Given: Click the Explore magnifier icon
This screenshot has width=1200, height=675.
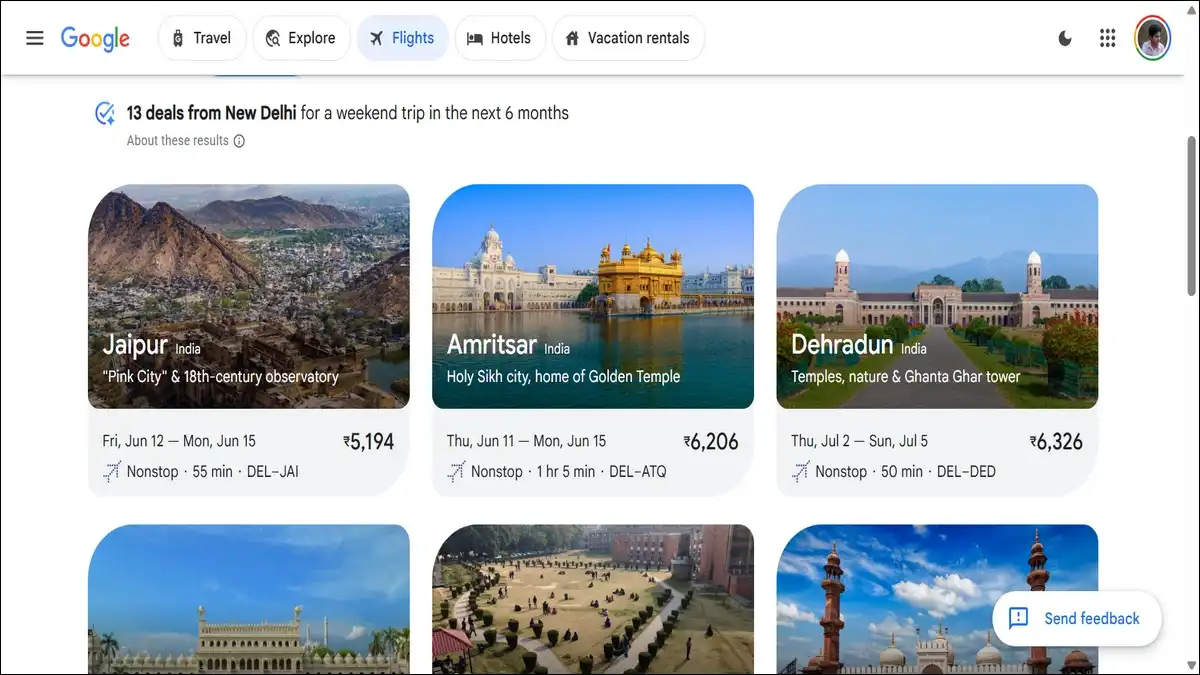Looking at the screenshot, I should (273, 38).
